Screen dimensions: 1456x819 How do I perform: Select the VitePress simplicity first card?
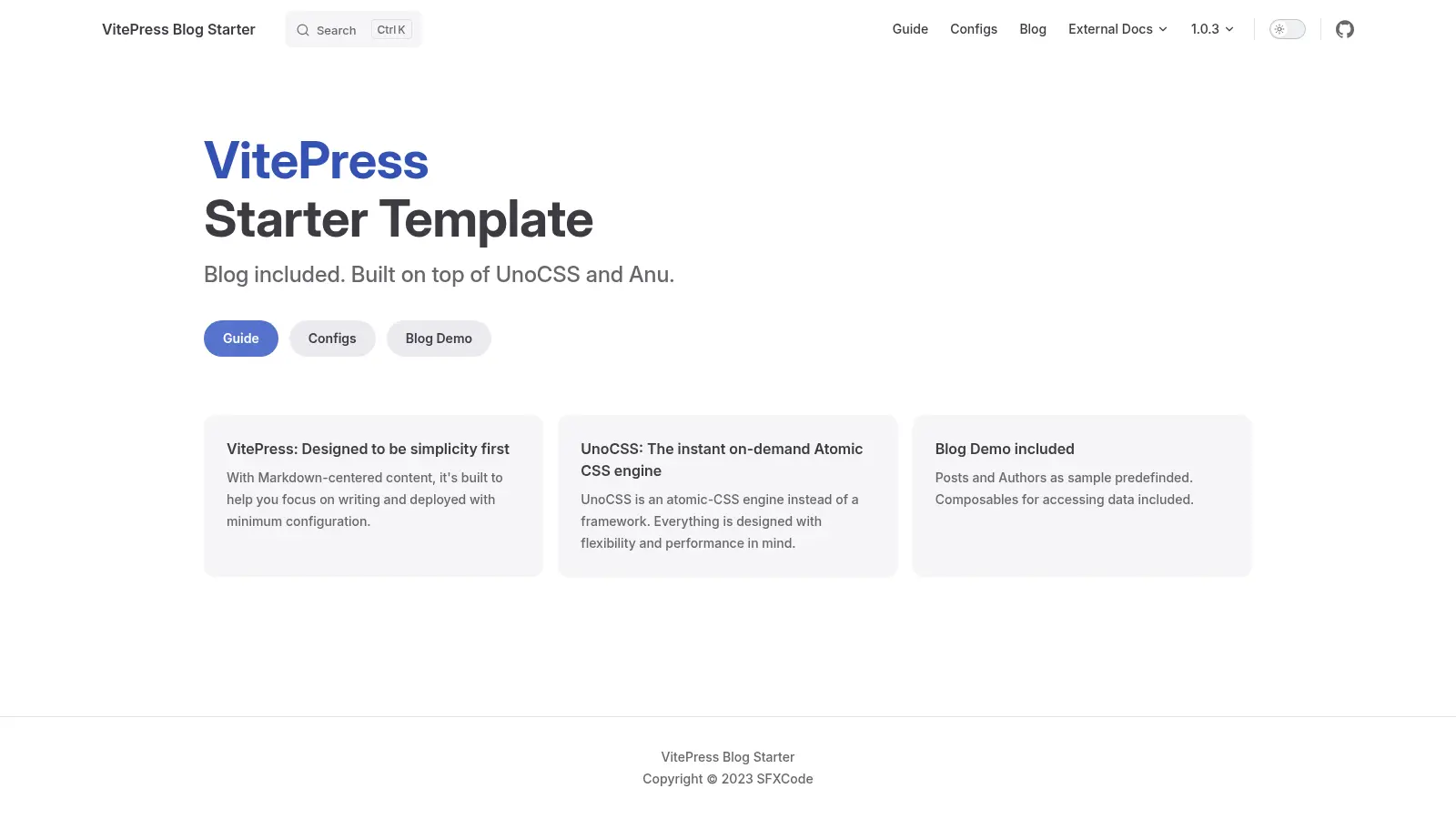tap(373, 495)
